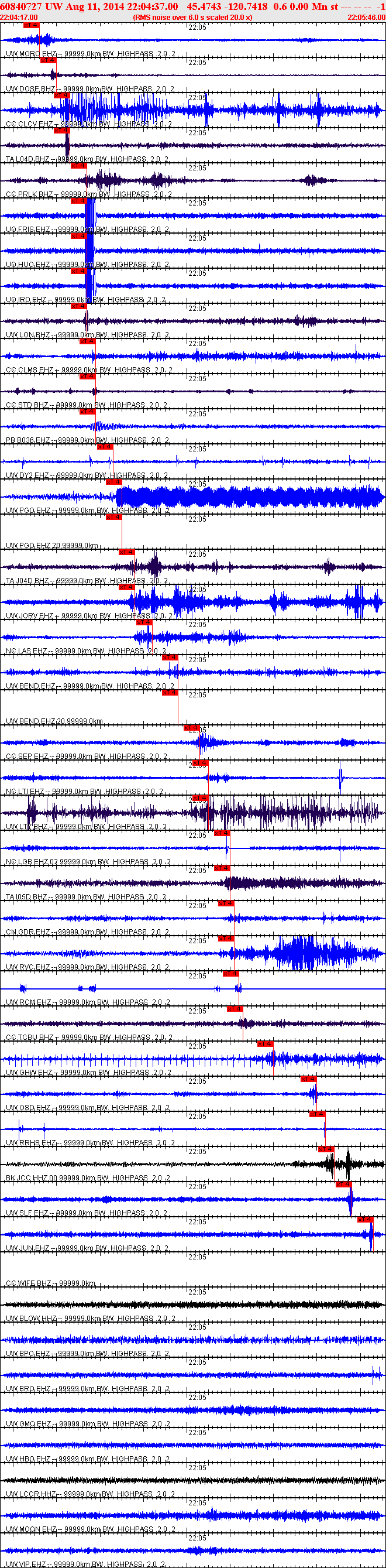The width and height of the screenshot is (386, 1568).
Task: Select the CC.CLMS.EHZ station label
Action: pos(89,370)
